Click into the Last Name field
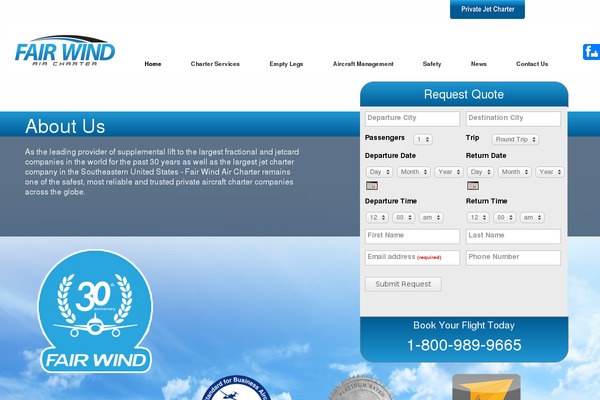This screenshot has height=400, width=600. pos(513,236)
